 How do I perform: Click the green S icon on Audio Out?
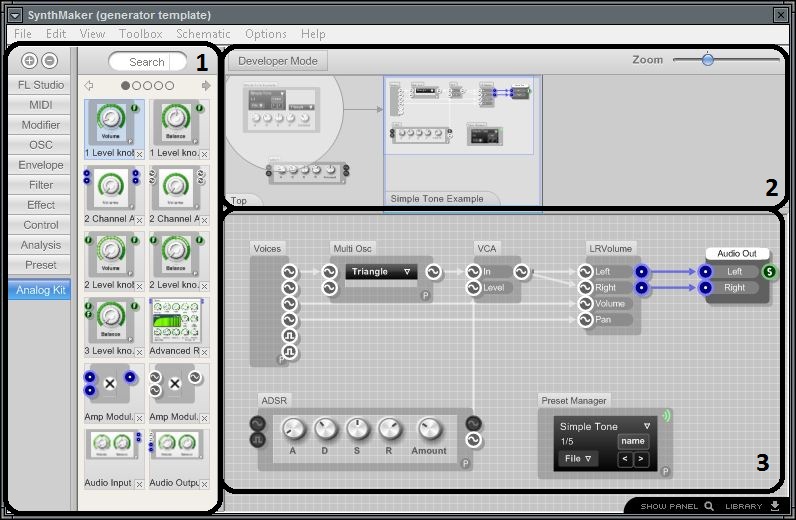[769, 272]
